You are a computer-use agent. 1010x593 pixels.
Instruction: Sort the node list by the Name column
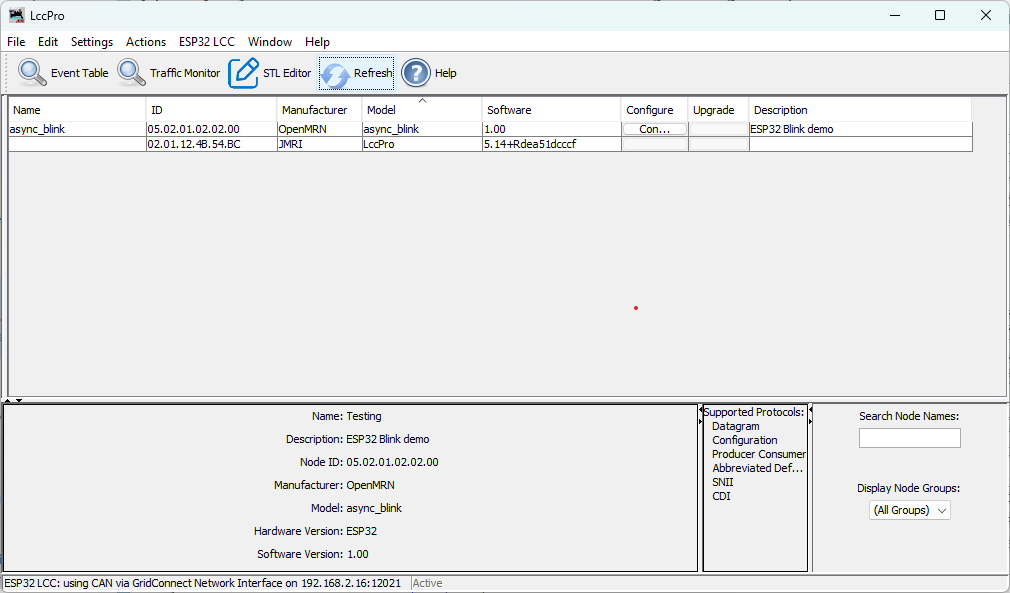coord(25,110)
